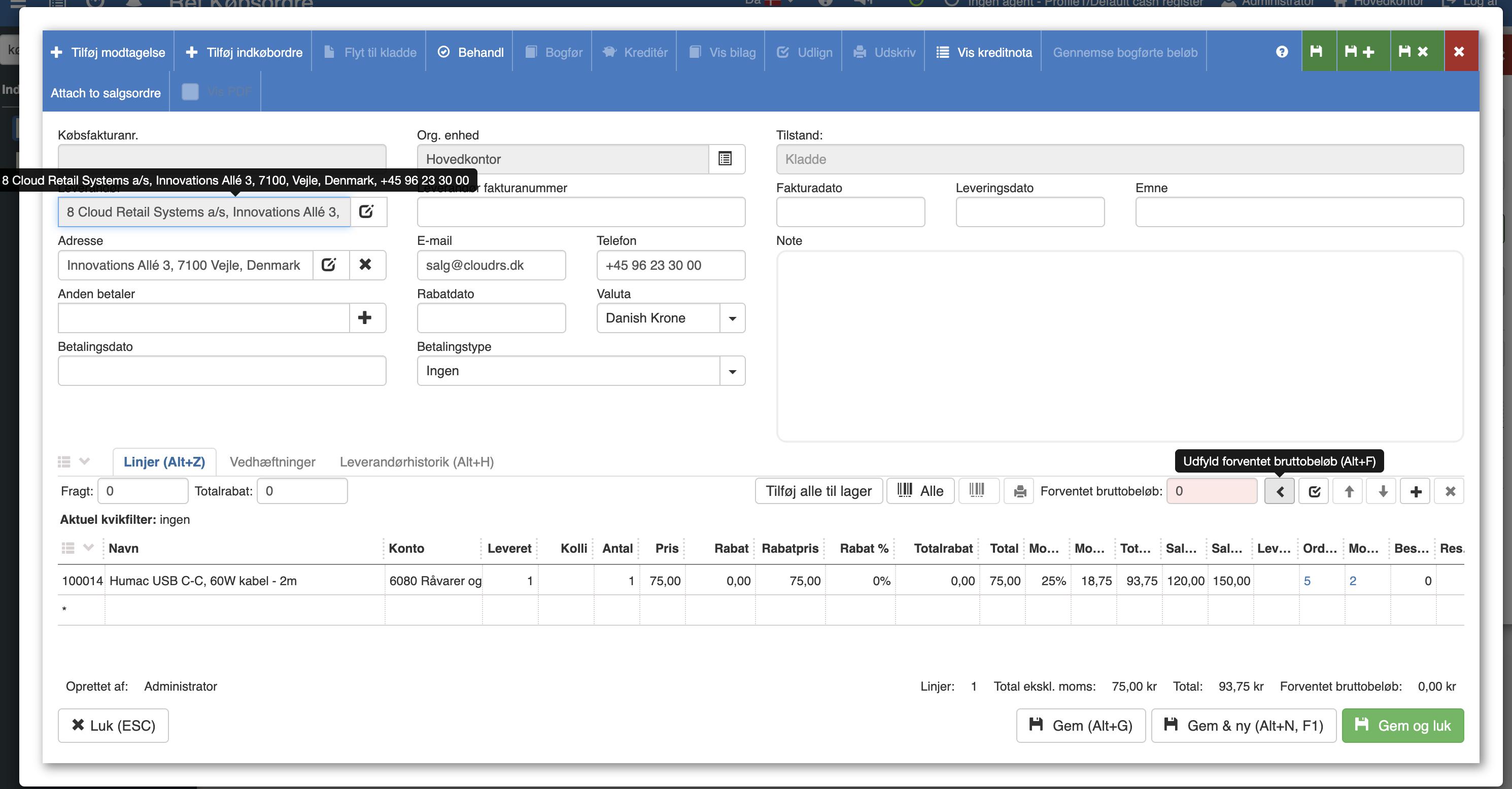Move the line up with the up arrow
1512x789 pixels.
pyautogui.click(x=1349, y=491)
